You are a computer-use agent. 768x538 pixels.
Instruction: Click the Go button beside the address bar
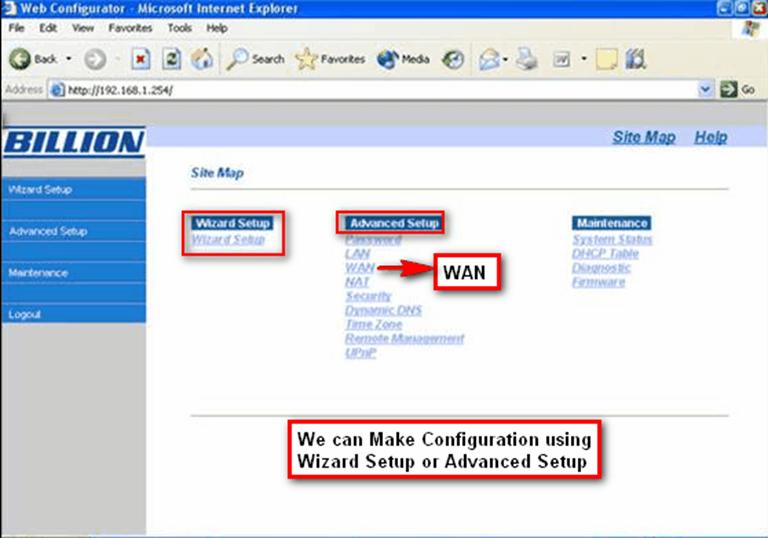tap(737, 89)
